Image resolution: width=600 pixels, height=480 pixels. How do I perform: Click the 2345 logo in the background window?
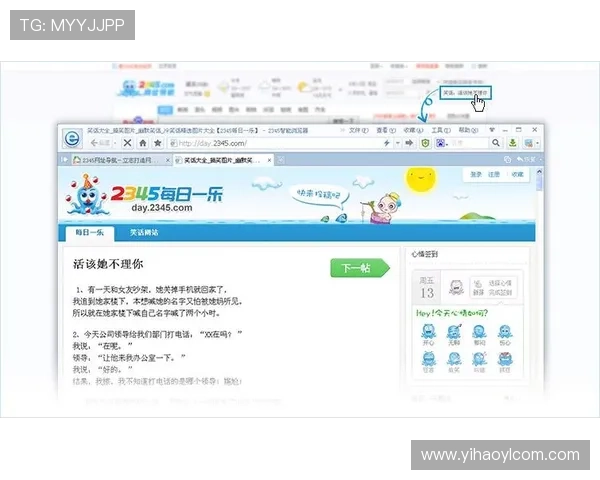pyautogui.click(x=147, y=88)
